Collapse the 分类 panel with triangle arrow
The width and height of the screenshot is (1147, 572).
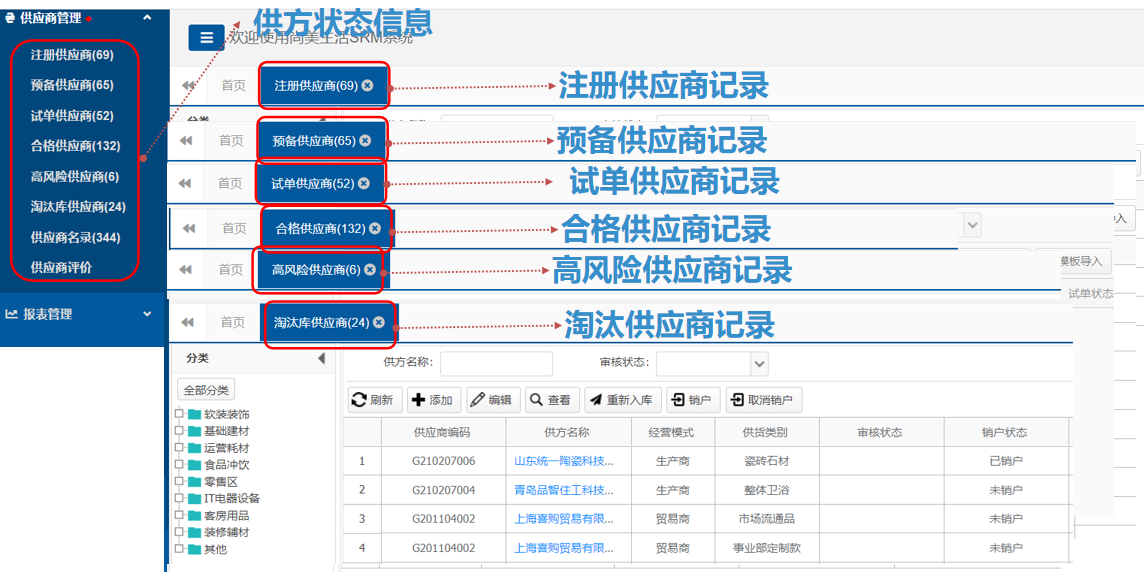tap(321, 359)
